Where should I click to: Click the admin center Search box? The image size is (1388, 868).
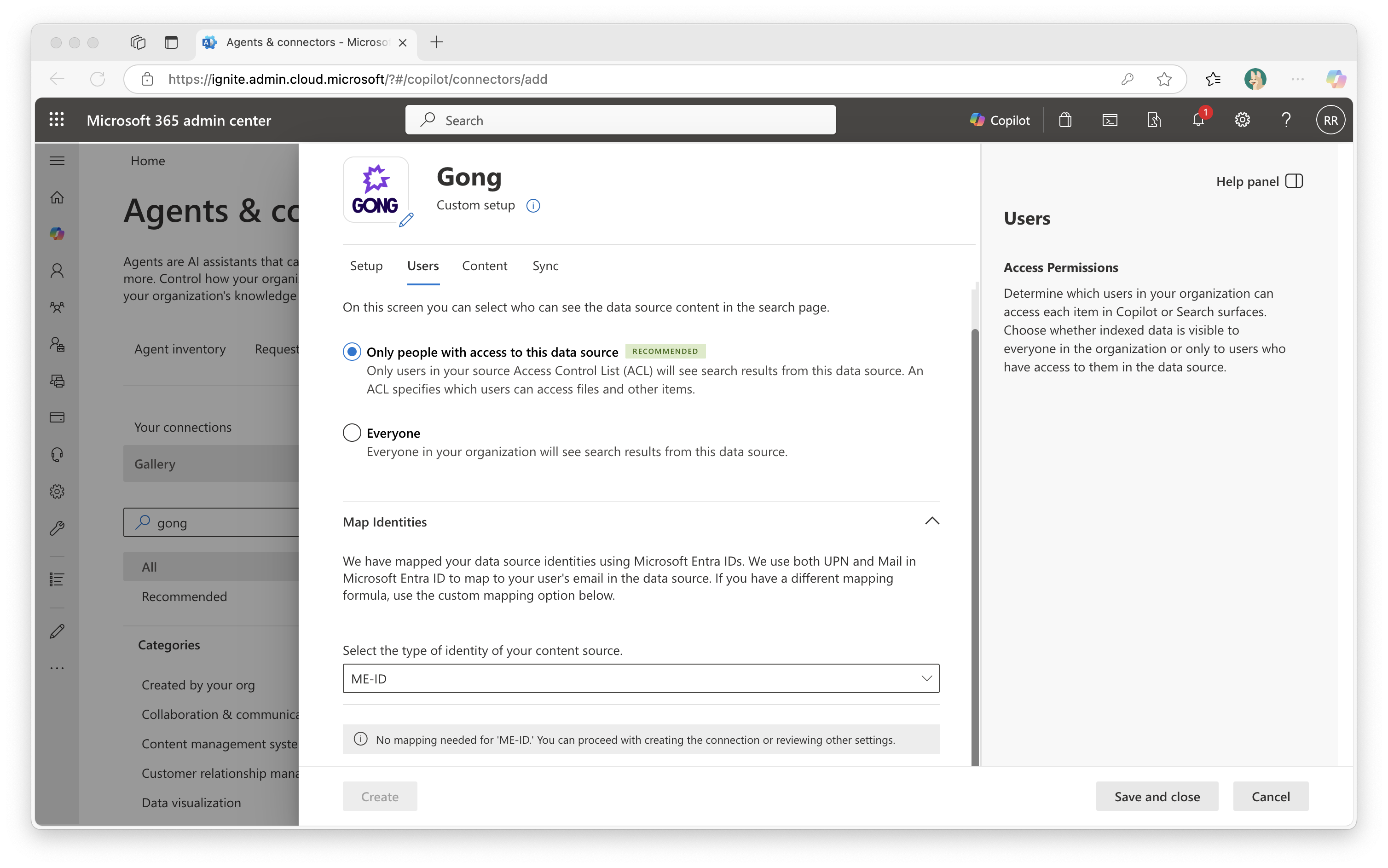[620, 120]
